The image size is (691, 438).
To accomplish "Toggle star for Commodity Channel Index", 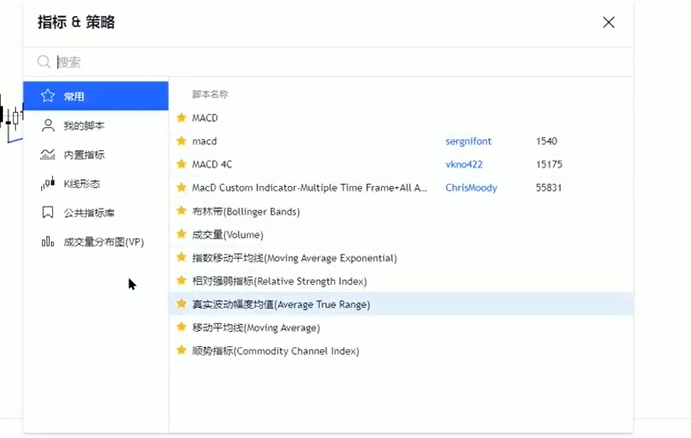I will coord(181,350).
